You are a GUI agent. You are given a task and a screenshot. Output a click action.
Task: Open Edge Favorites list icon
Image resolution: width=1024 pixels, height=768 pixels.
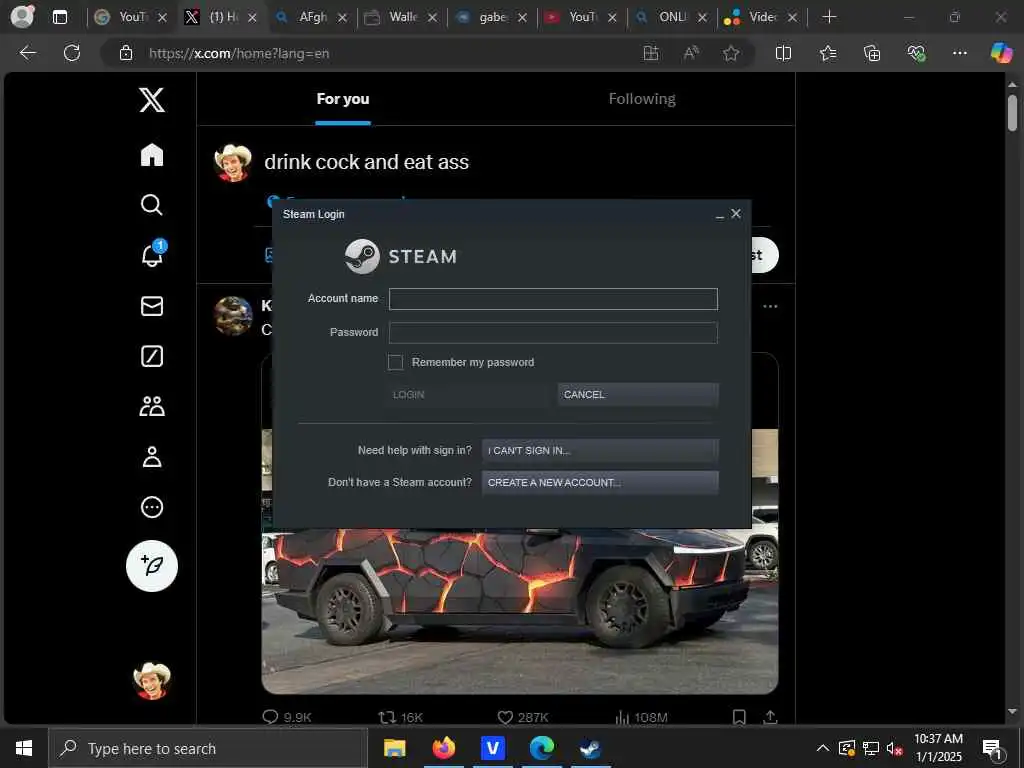coord(827,53)
